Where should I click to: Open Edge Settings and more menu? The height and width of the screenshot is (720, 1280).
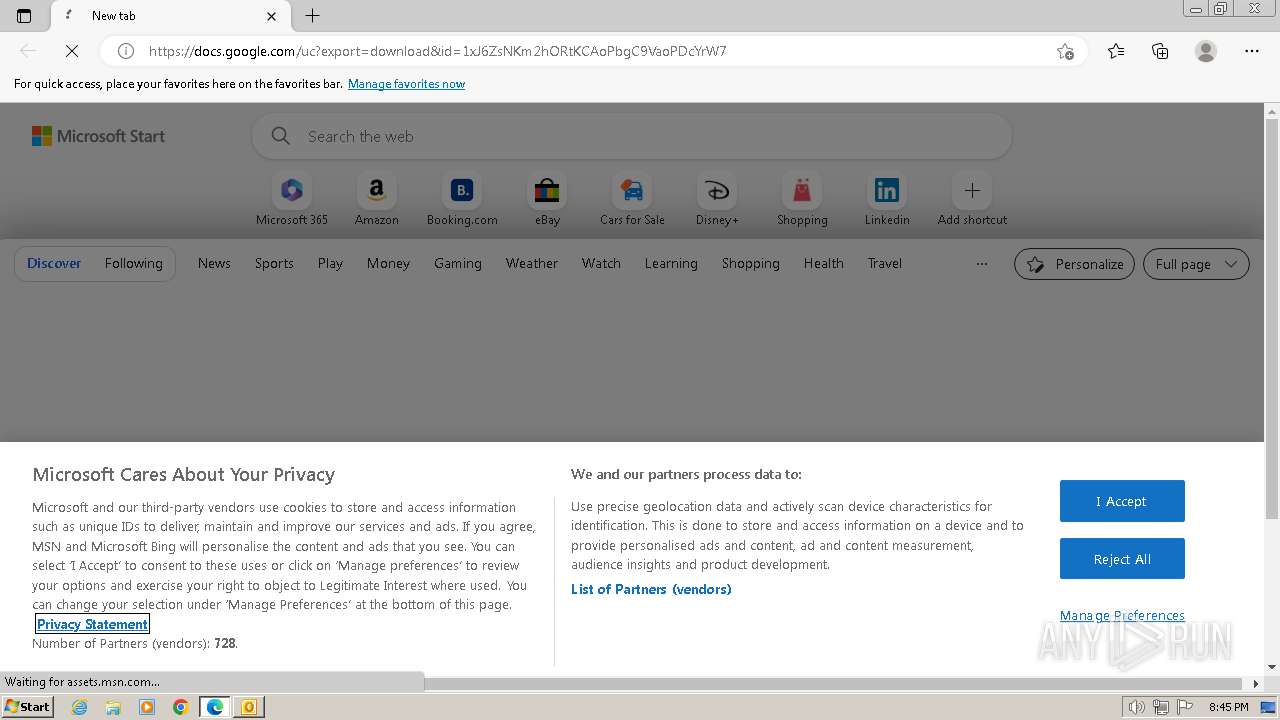coord(1252,51)
